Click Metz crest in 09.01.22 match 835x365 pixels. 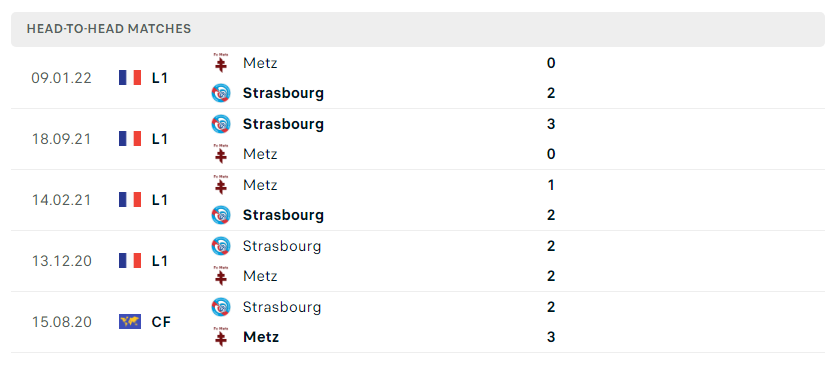pyautogui.click(x=220, y=62)
